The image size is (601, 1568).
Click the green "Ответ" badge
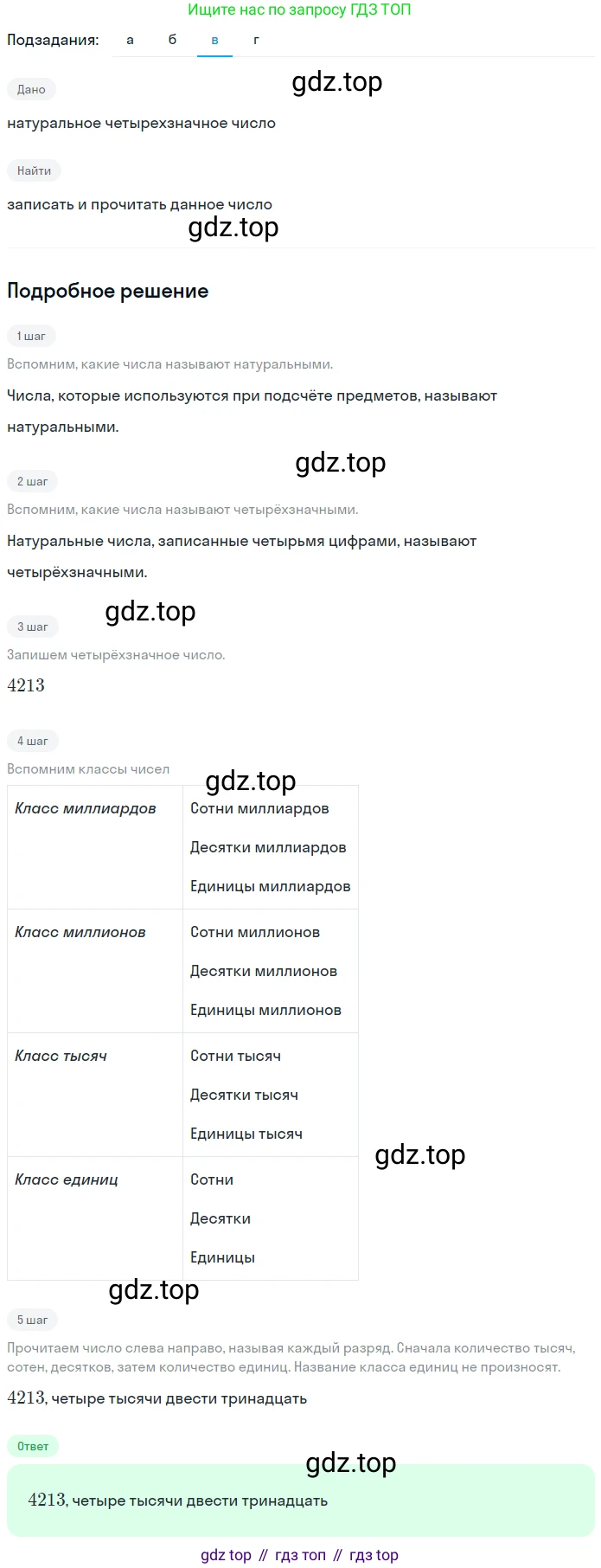33,1446
